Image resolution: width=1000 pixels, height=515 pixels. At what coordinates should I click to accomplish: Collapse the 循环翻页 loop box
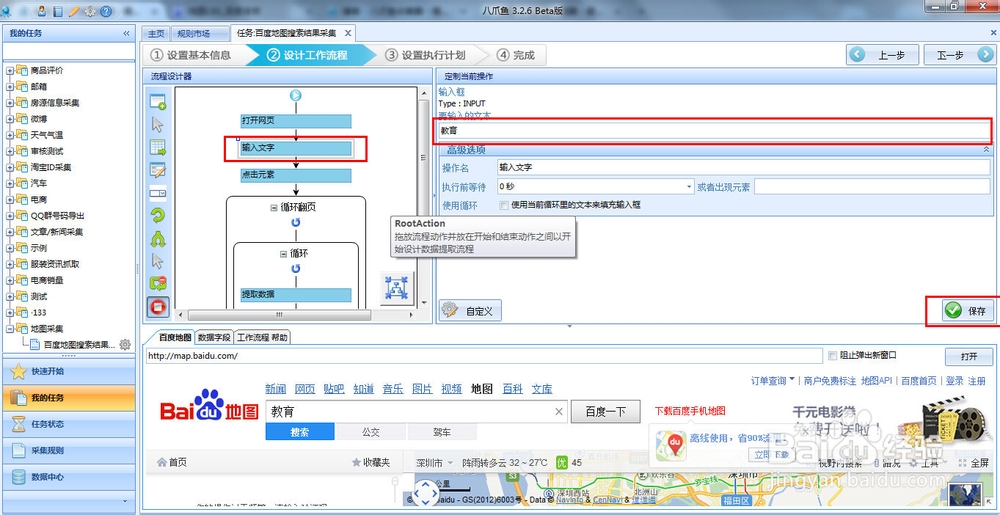274,208
